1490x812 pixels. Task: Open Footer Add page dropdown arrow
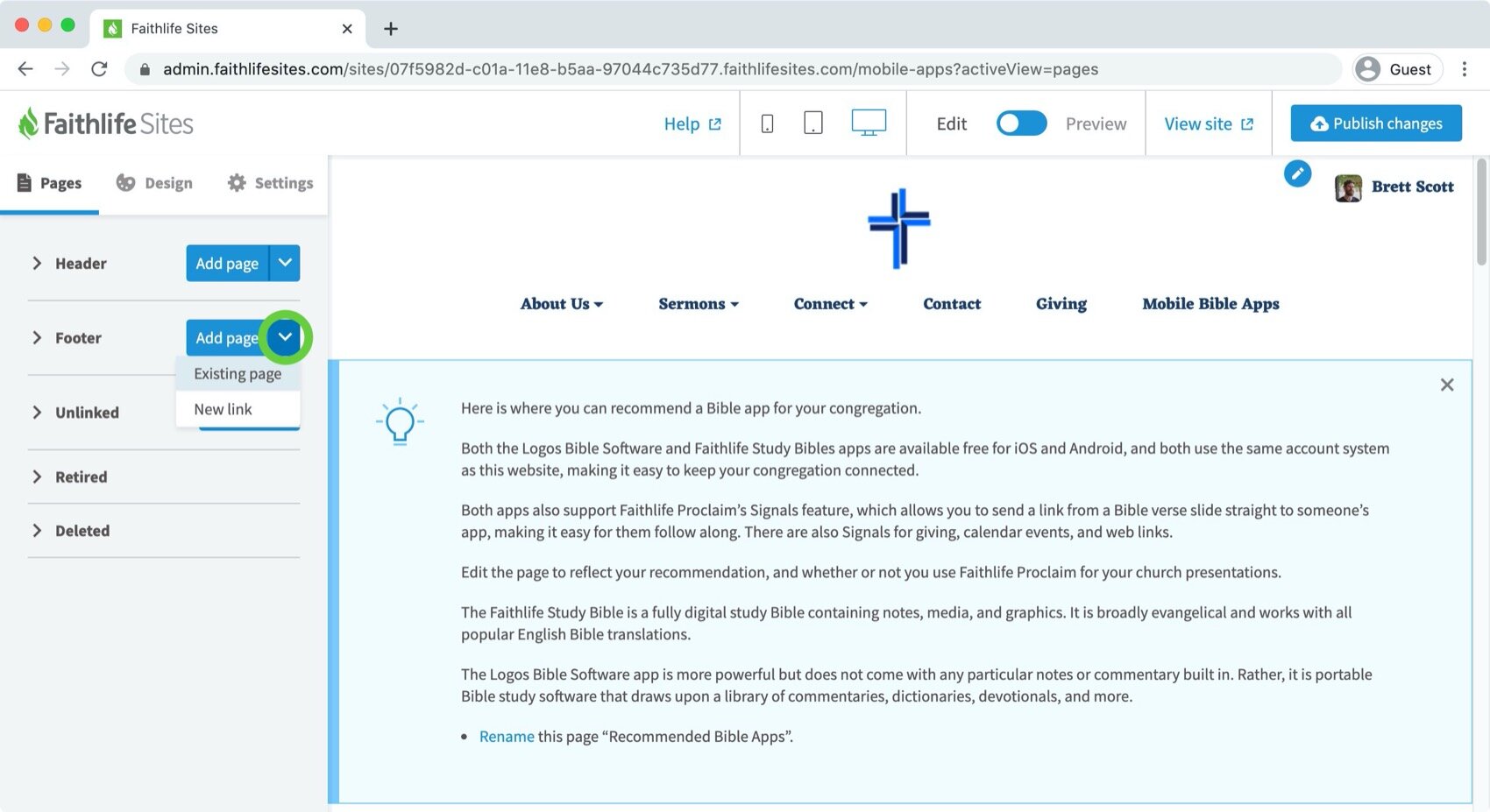pos(285,337)
